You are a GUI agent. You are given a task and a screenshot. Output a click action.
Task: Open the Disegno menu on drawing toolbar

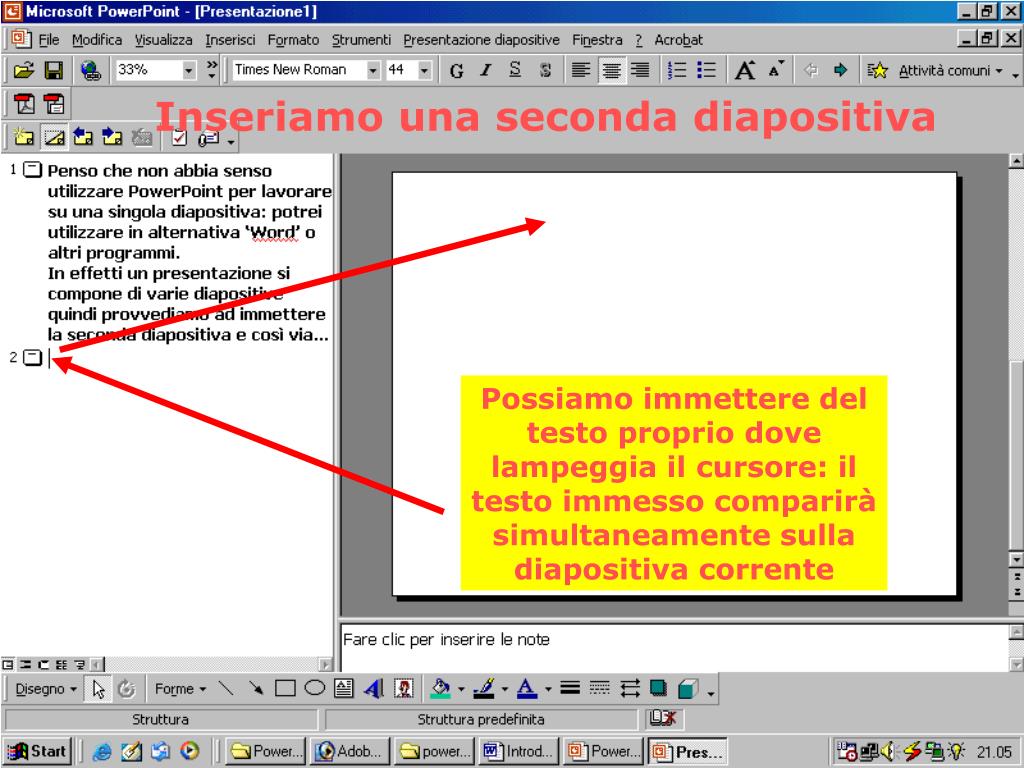[46, 689]
